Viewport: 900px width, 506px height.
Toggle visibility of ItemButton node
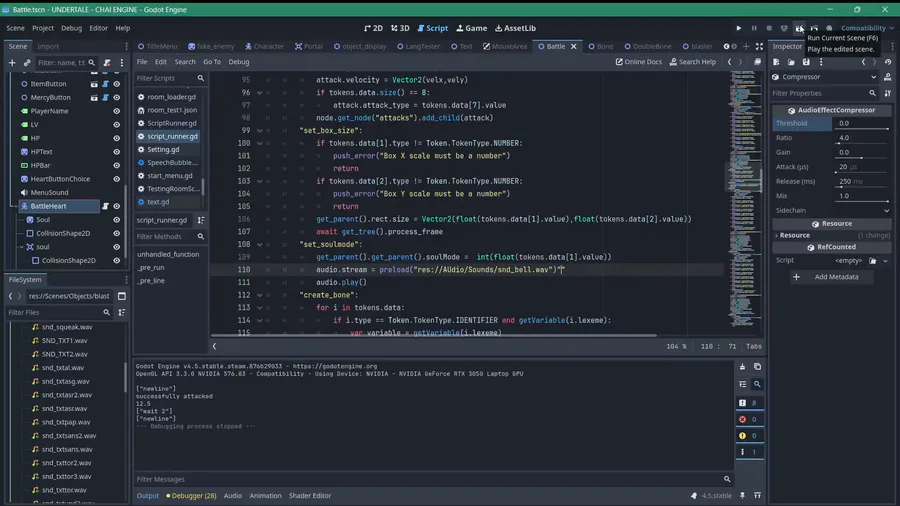117,84
